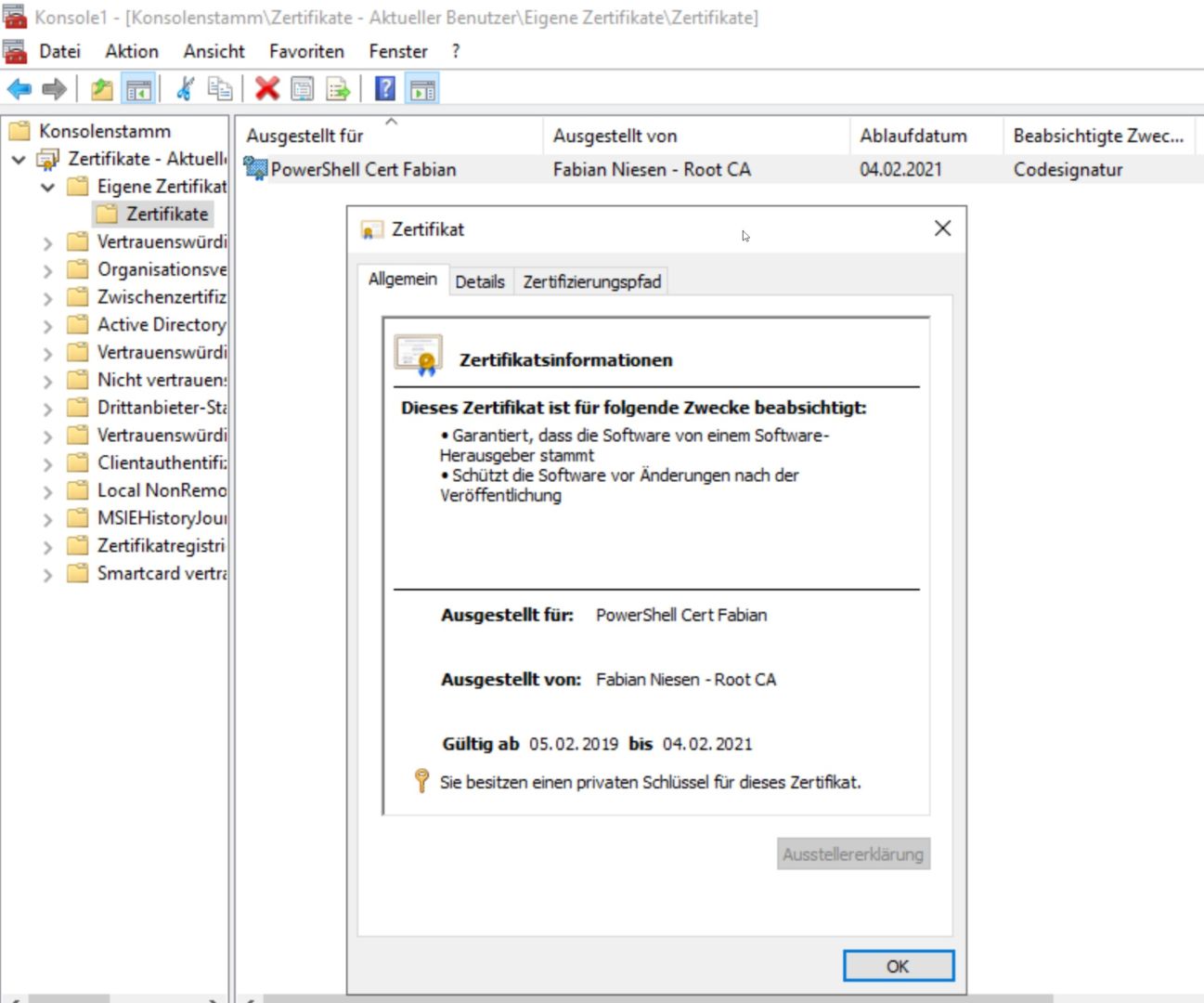
Task: Select the Active Directory tree folder
Action: pos(162,324)
